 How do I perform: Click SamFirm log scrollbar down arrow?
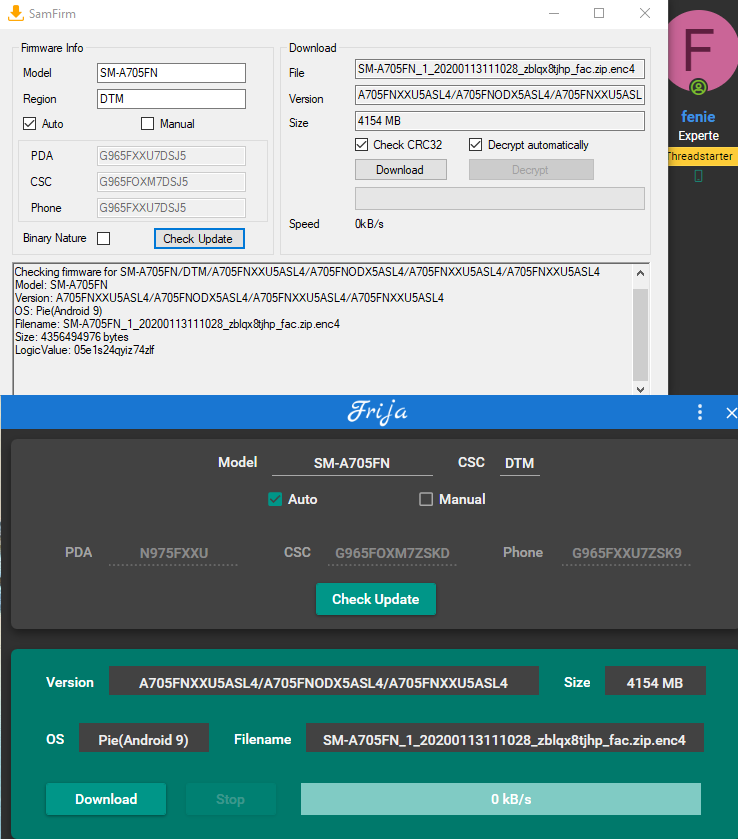click(x=641, y=389)
